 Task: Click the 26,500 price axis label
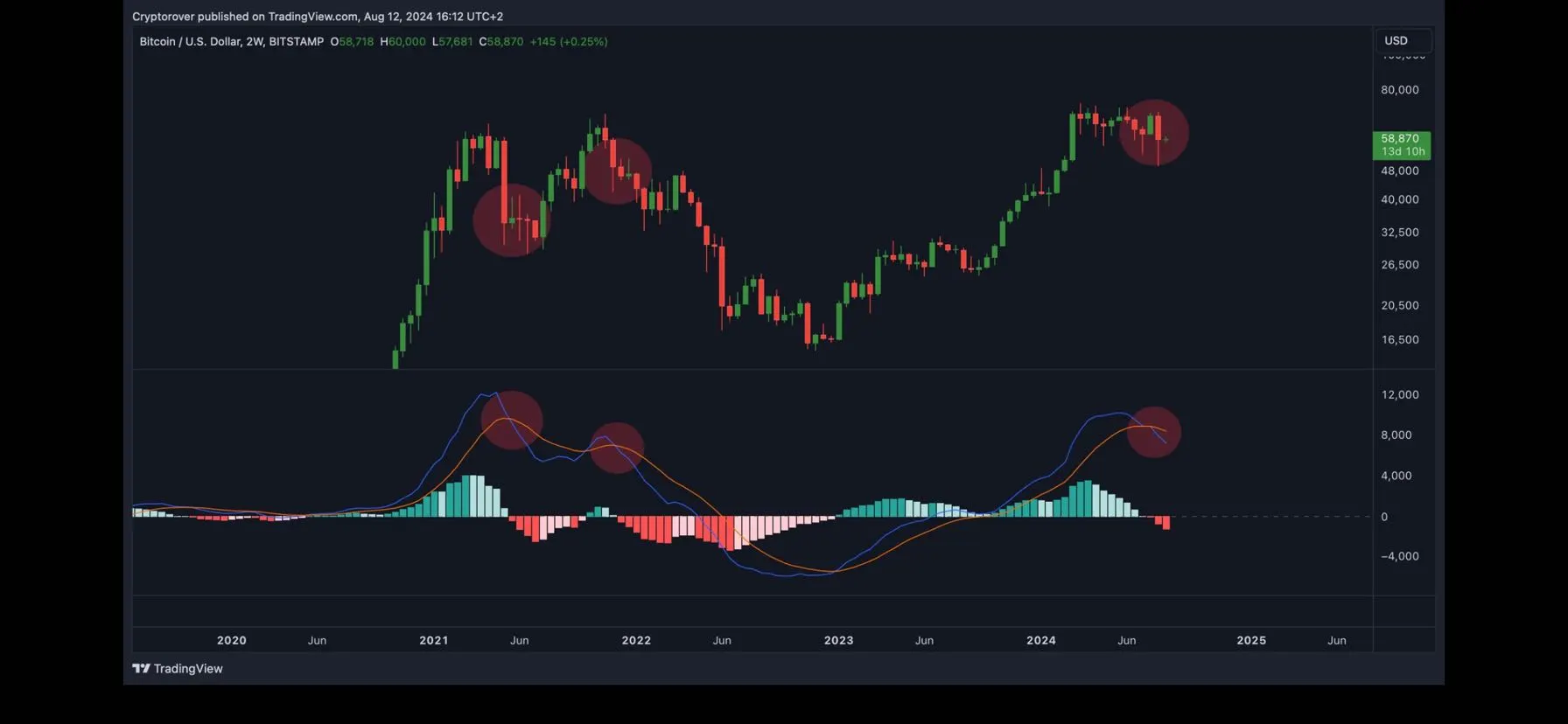point(1400,265)
